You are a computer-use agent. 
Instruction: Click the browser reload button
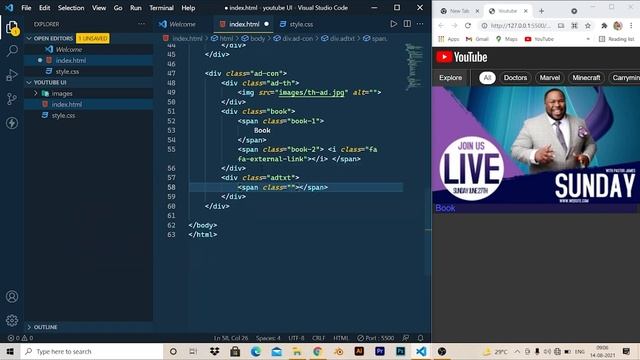click(x=468, y=26)
